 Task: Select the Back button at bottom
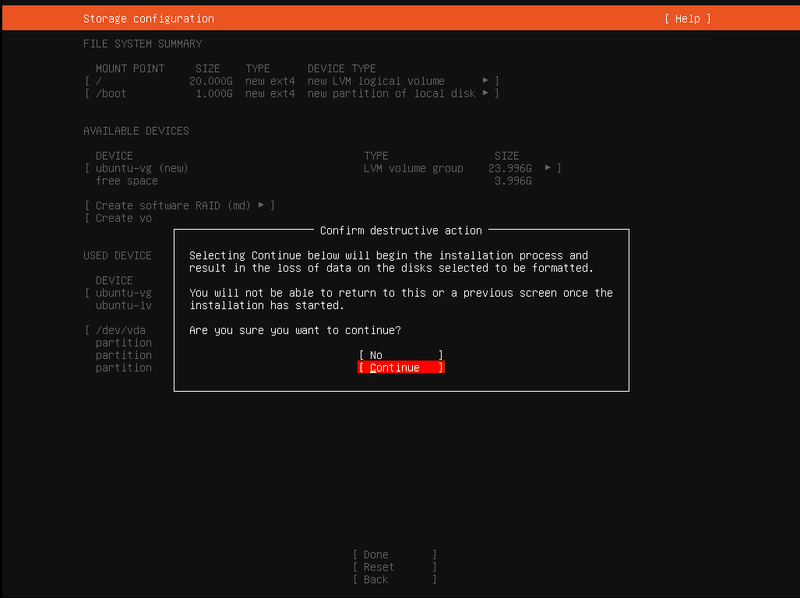[395, 580]
